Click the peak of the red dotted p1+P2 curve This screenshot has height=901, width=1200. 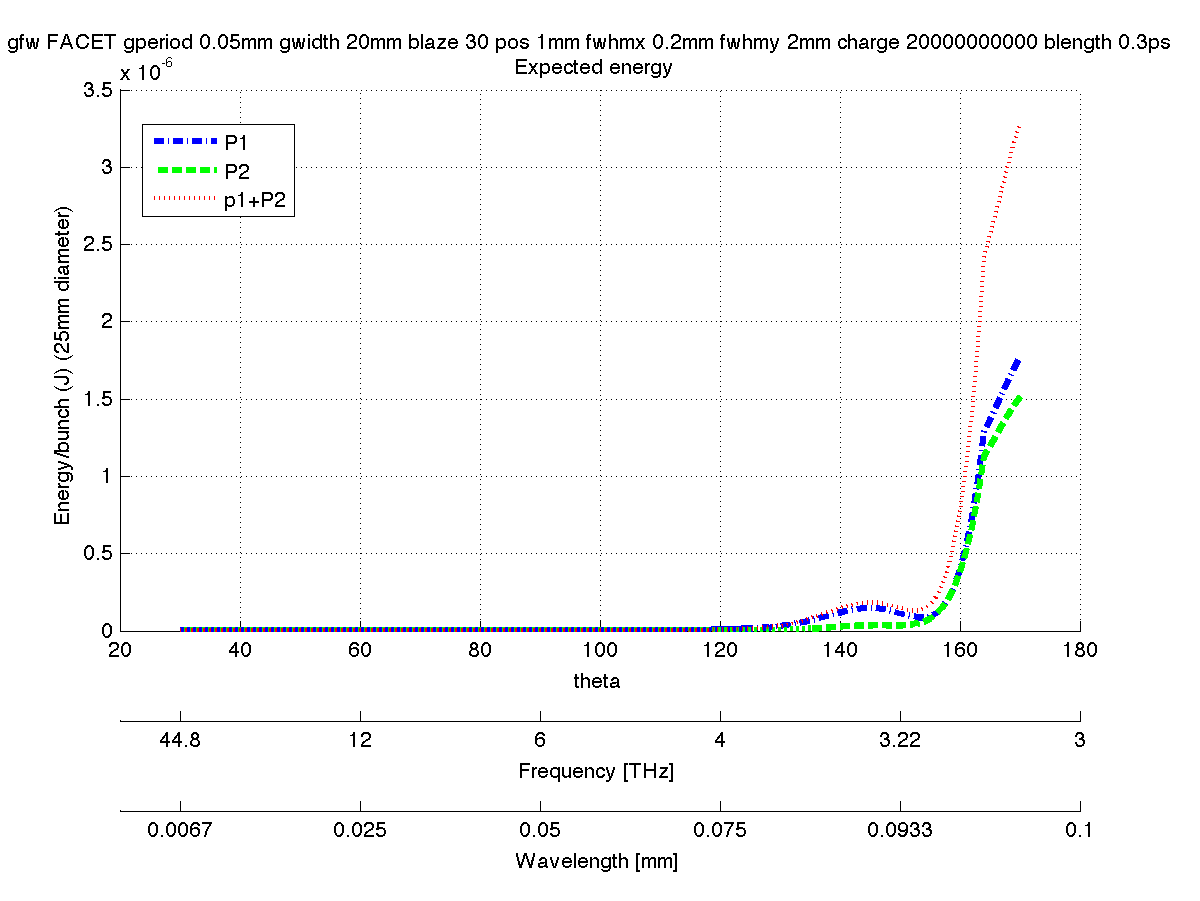pyautogui.click(x=1019, y=126)
